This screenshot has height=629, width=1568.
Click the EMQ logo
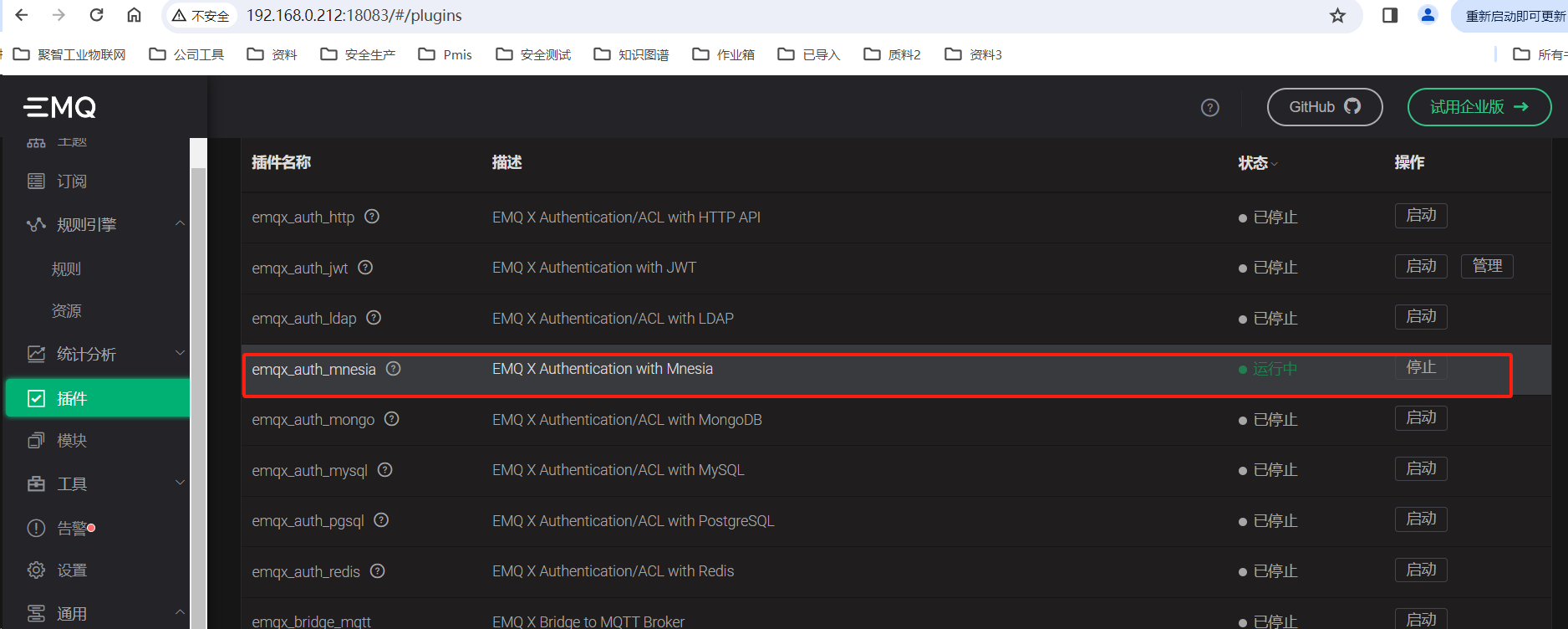60,107
